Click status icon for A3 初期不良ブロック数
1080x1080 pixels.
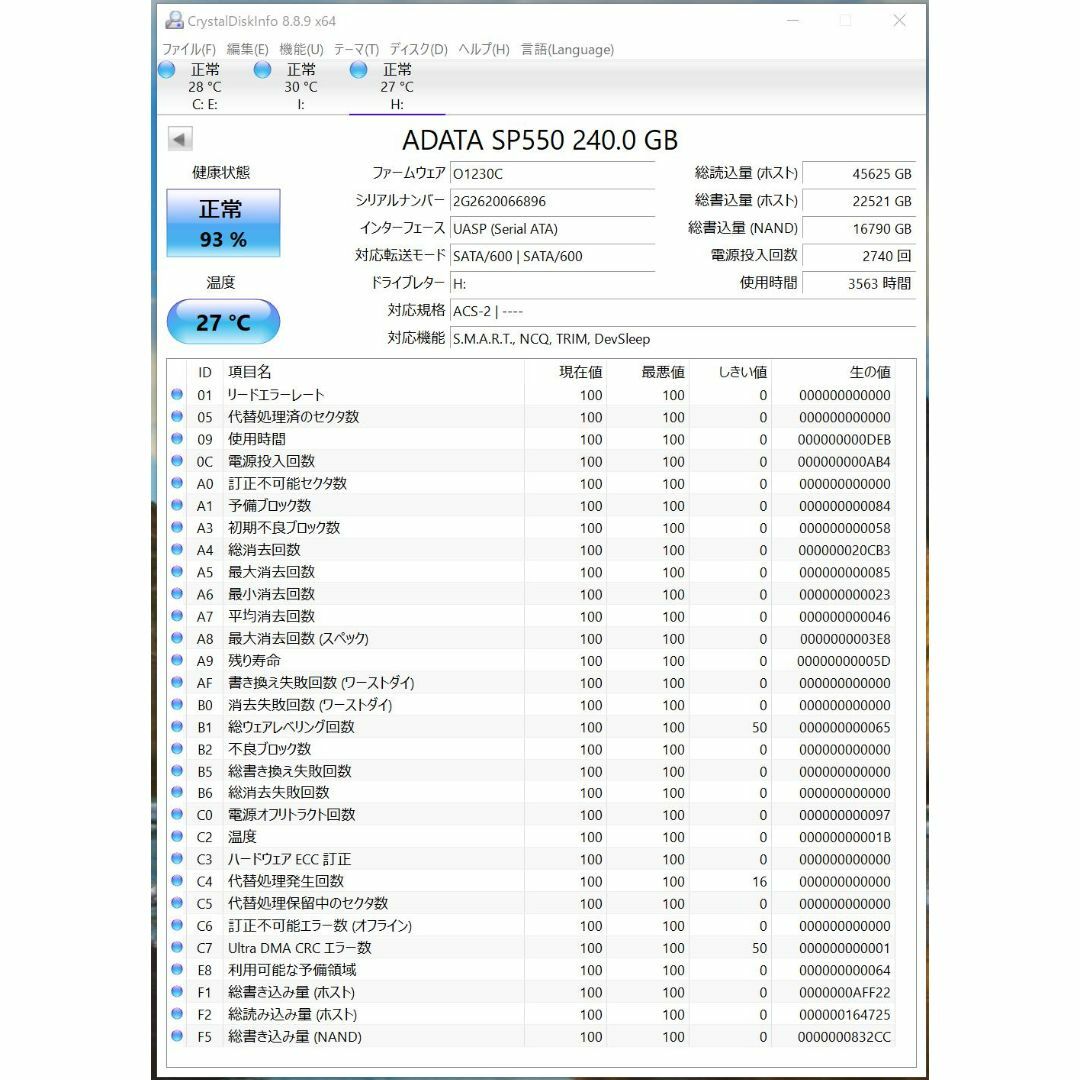point(177,528)
